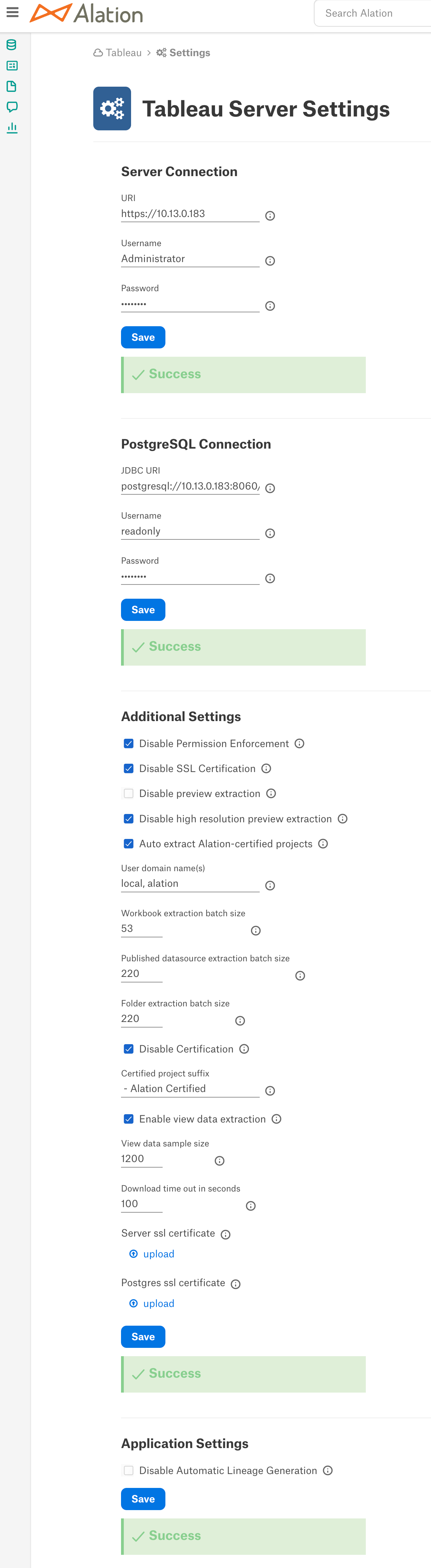
Task: Uncheck Auto extract Alation-certified projects
Action: coord(128,844)
